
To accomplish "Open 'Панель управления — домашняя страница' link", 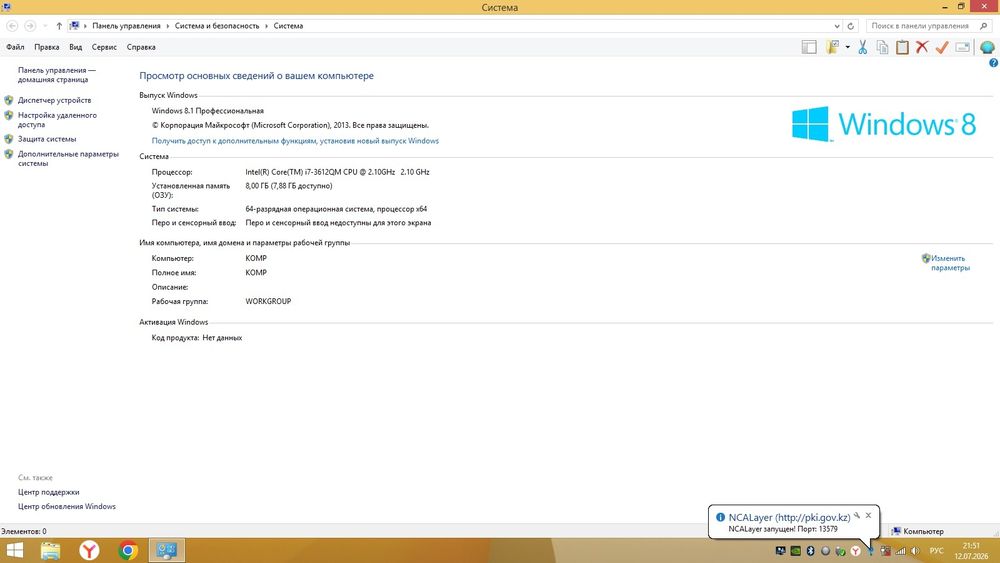I will coord(57,75).
